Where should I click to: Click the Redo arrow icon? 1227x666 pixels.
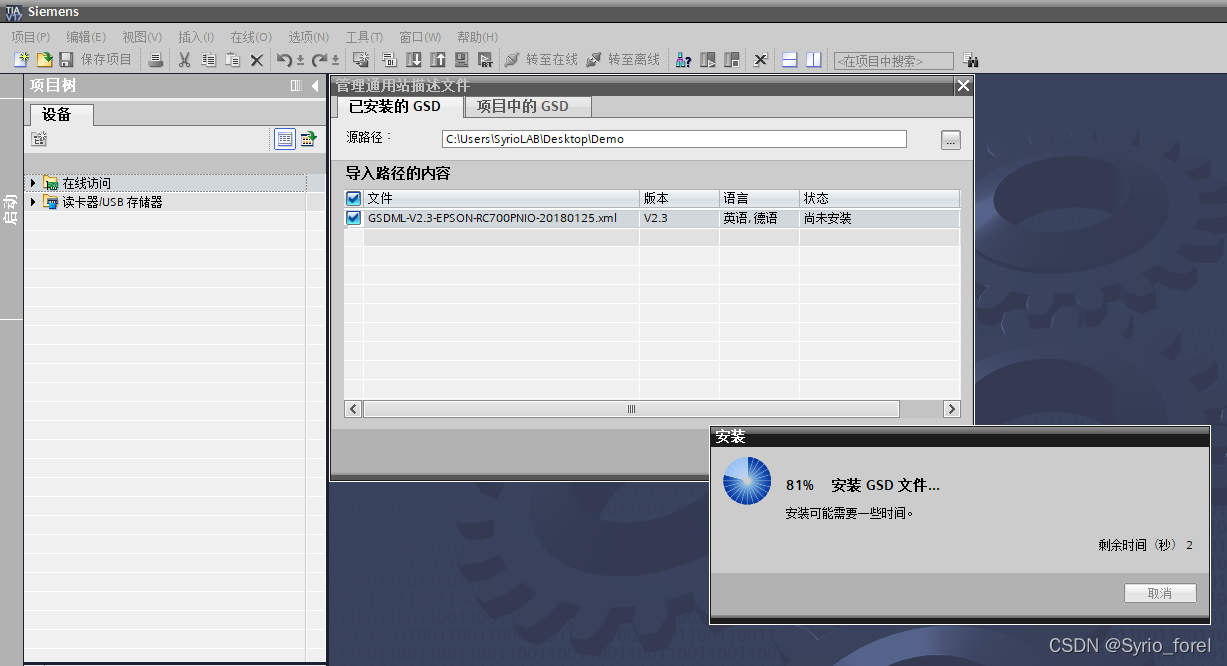[x=319, y=60]
